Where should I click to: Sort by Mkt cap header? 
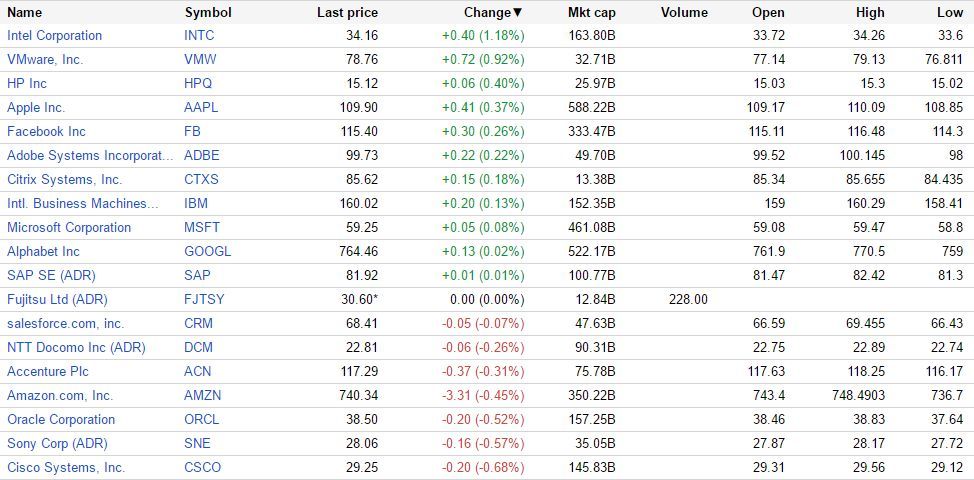click(x=590, y=13)
